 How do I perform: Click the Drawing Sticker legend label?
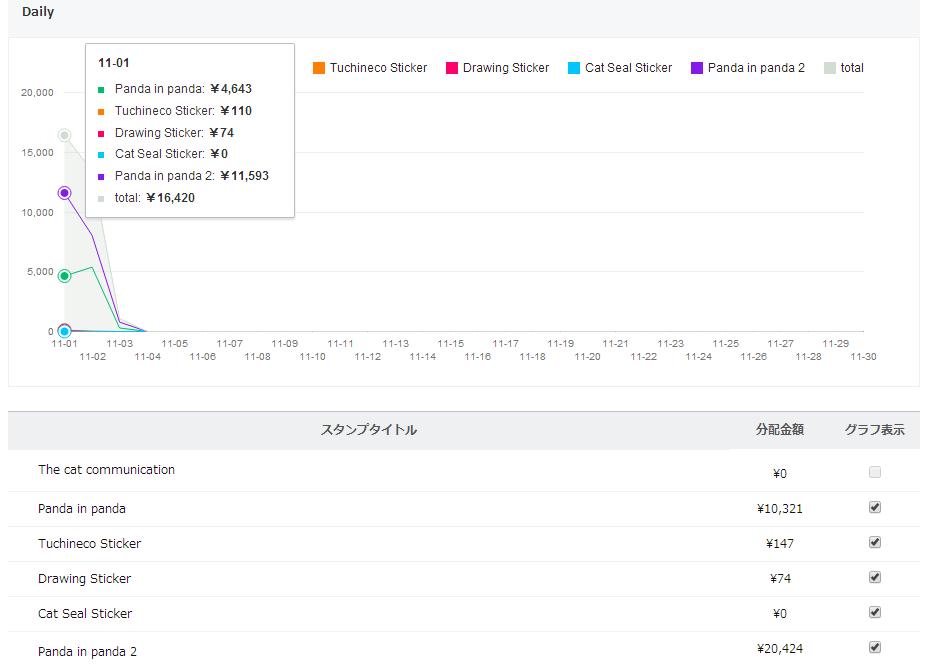pos(506,68)
